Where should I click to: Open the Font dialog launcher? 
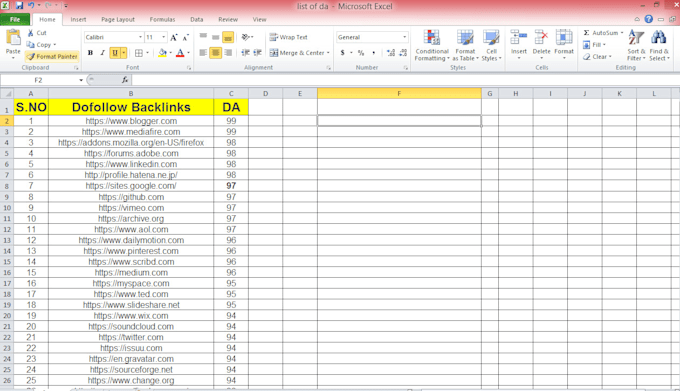pos(189,68)
